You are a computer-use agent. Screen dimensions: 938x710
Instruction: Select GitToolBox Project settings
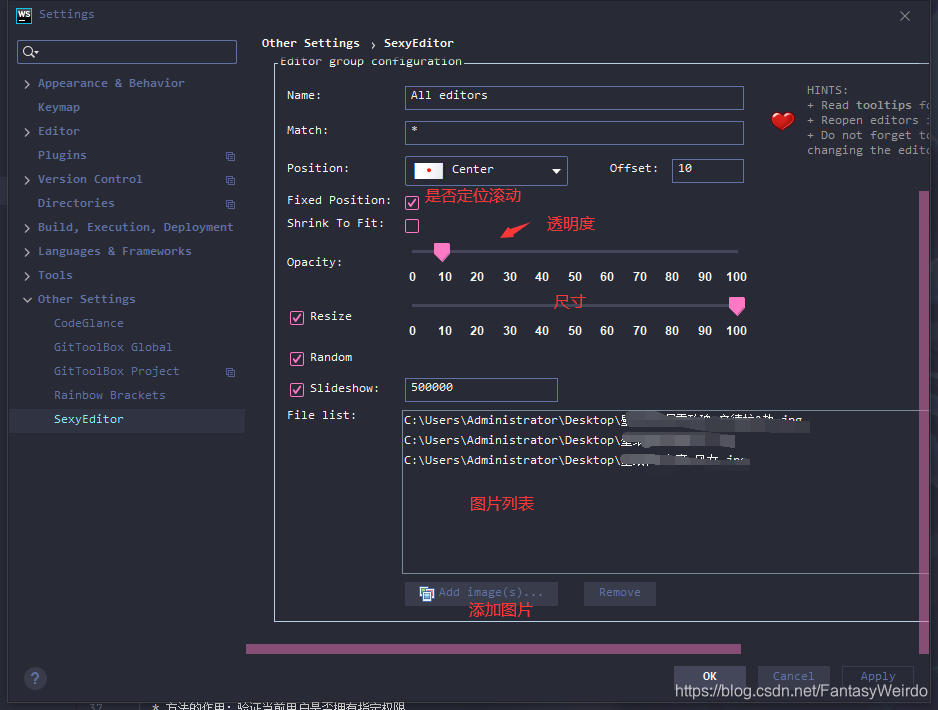[x=117, y=371]
